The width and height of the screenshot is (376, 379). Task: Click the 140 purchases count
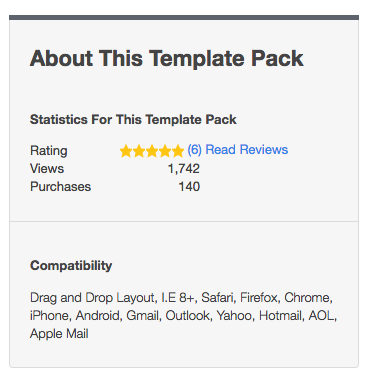coord(189,187)
